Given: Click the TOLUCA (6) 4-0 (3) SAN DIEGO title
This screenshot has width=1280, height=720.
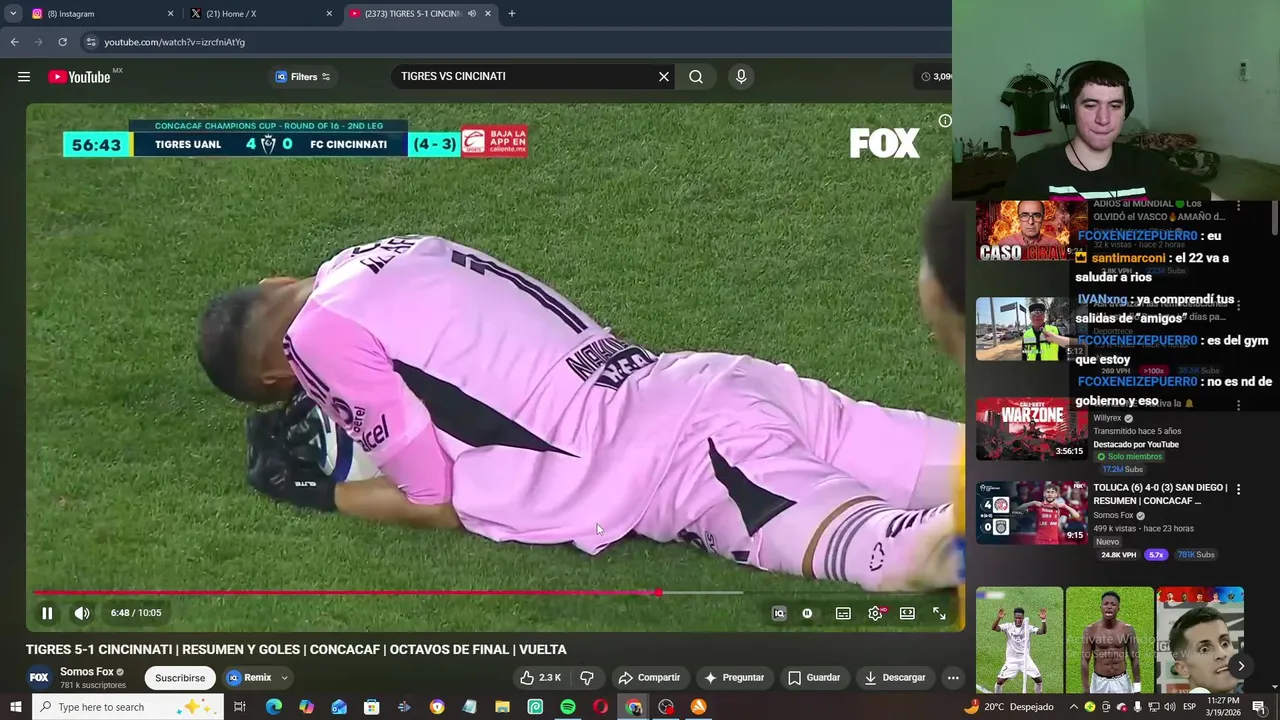Looking at the screenshot, I should click(1160, 494).
